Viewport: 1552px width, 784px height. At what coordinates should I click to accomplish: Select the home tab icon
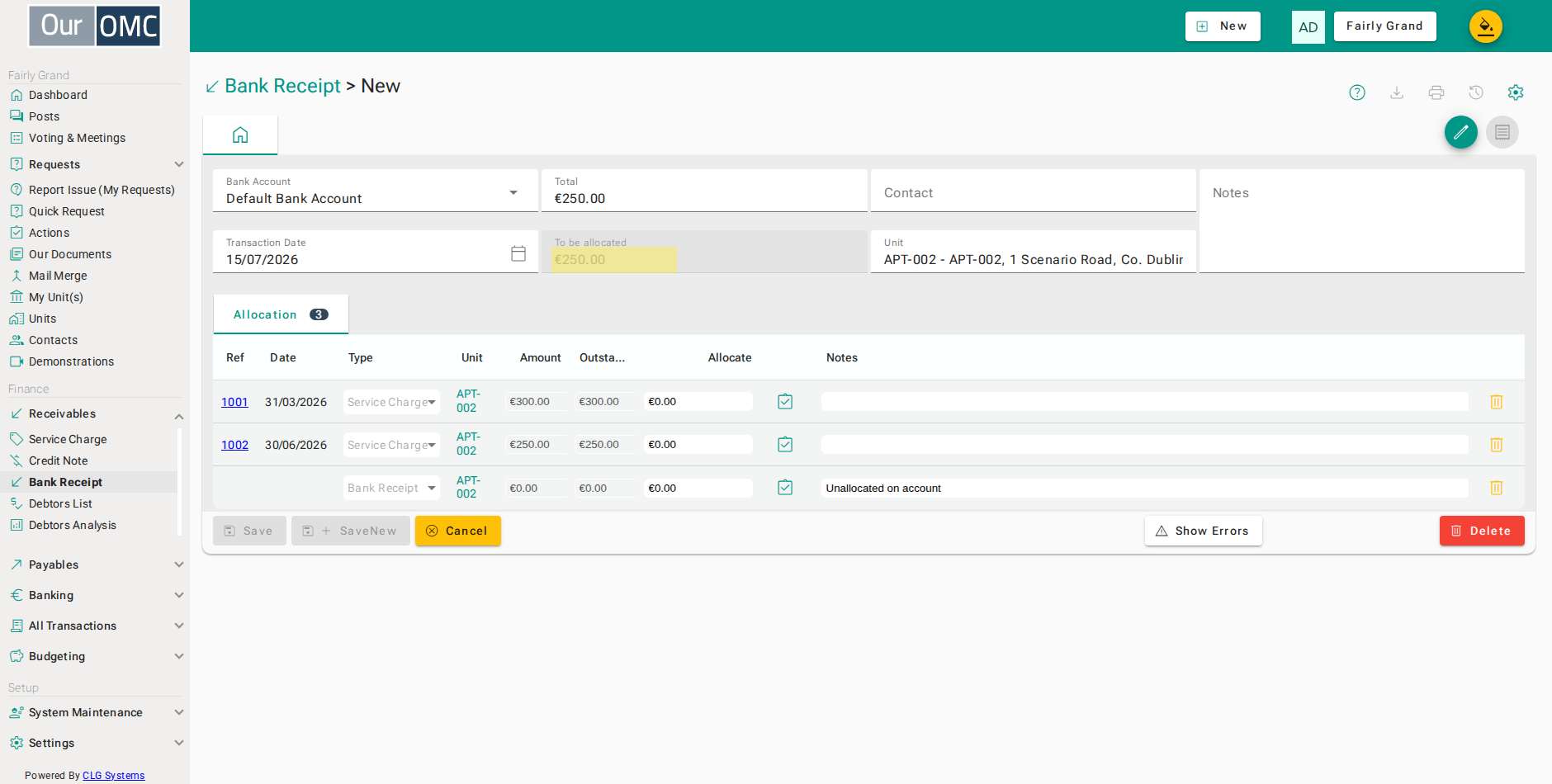pyautogui.click(x=240, y=135)
